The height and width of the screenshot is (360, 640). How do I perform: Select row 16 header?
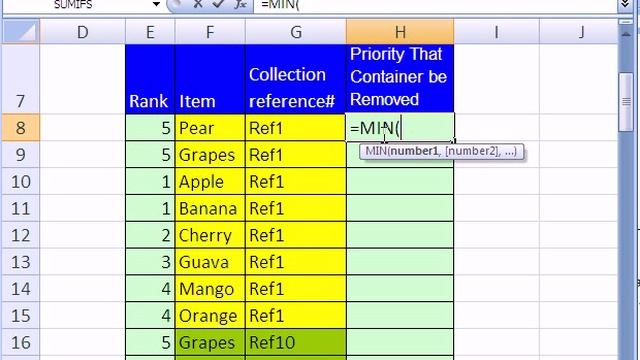click(x=21, y=342)
